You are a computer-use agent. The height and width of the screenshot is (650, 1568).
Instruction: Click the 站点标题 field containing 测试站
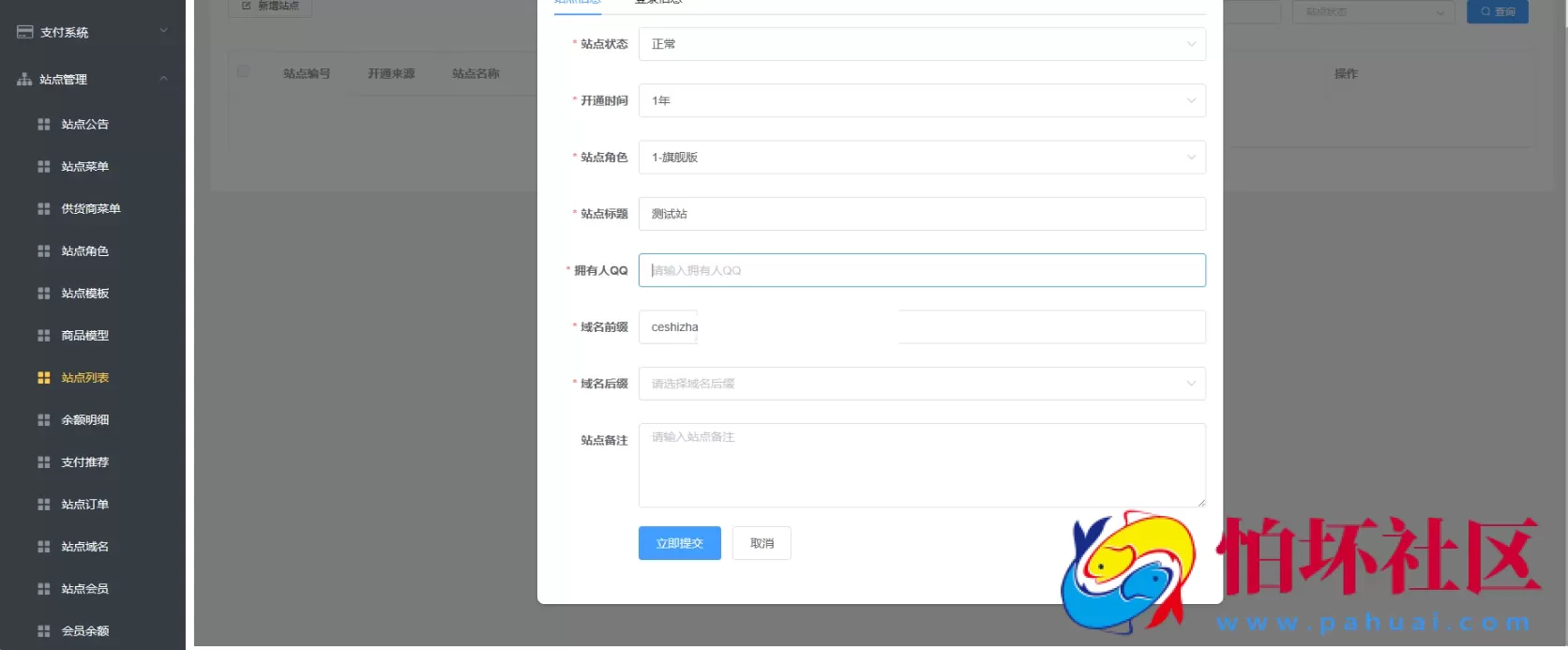pyautogui.click(x=922, y=214)
